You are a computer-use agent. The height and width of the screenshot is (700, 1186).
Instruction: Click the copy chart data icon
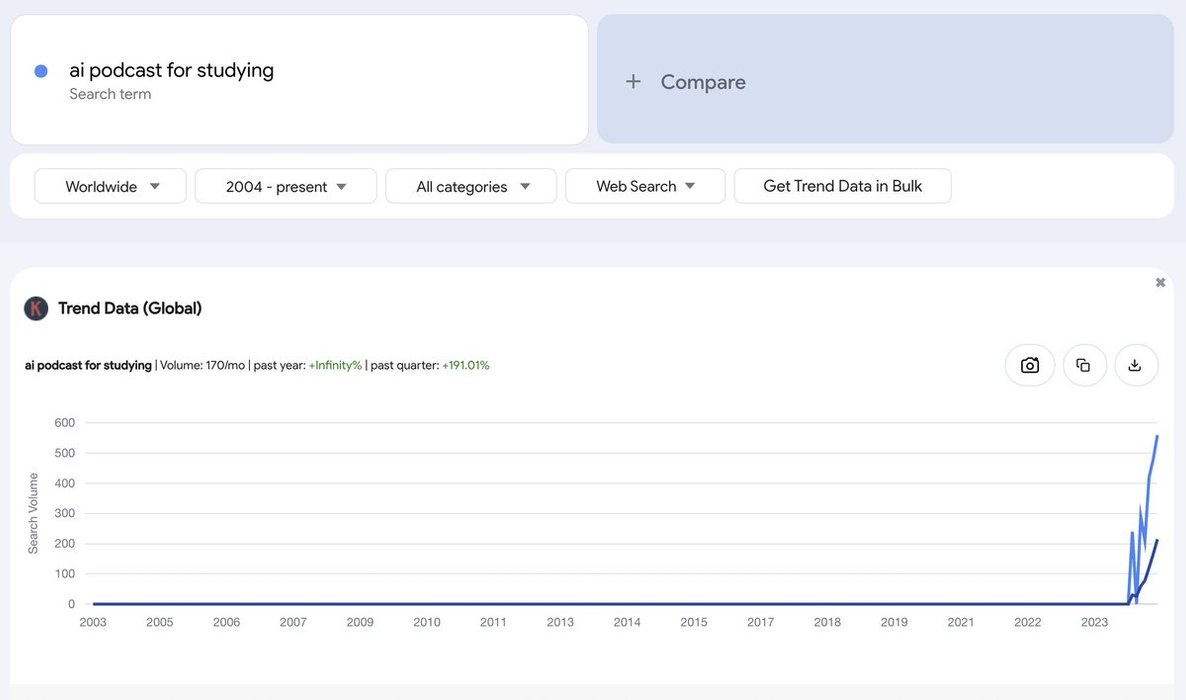pyautogui.click(x=1084, y=365)
